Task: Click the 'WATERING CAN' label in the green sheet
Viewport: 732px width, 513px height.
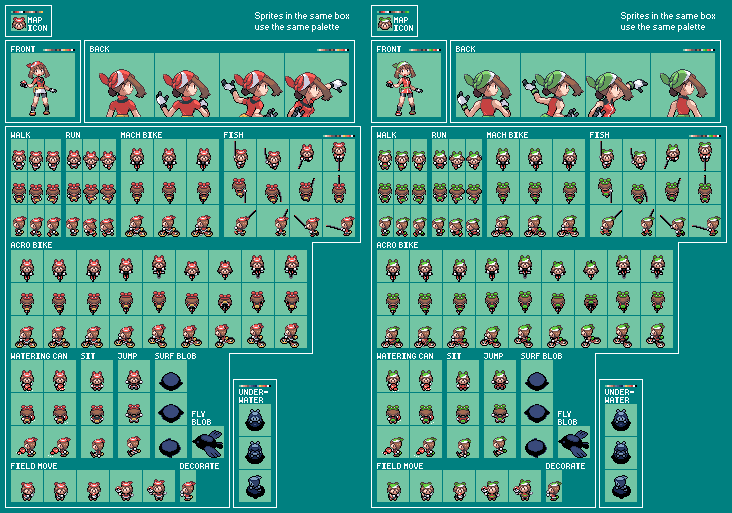Action: (x=405, y=356)
